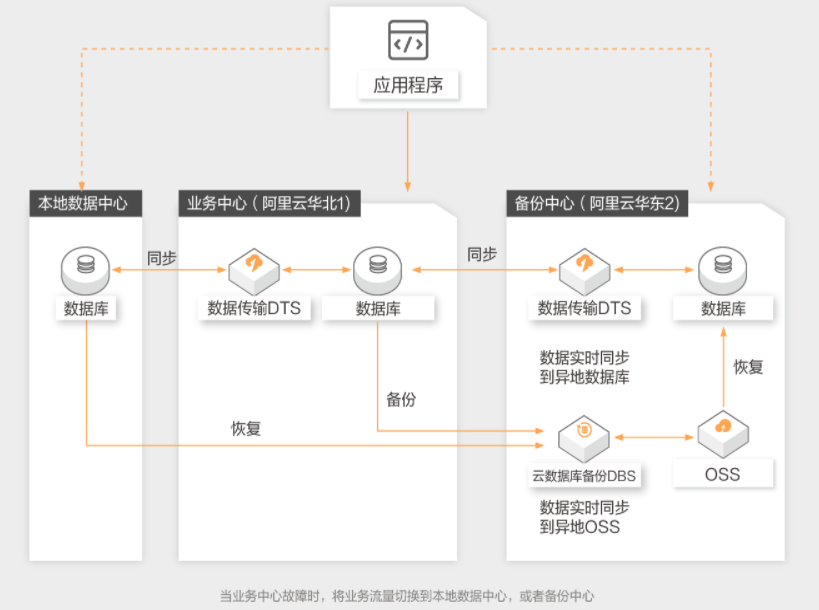819x610 pixels.
Task: Click 同步 label between business and backup centers
Action: click(482, 255)
